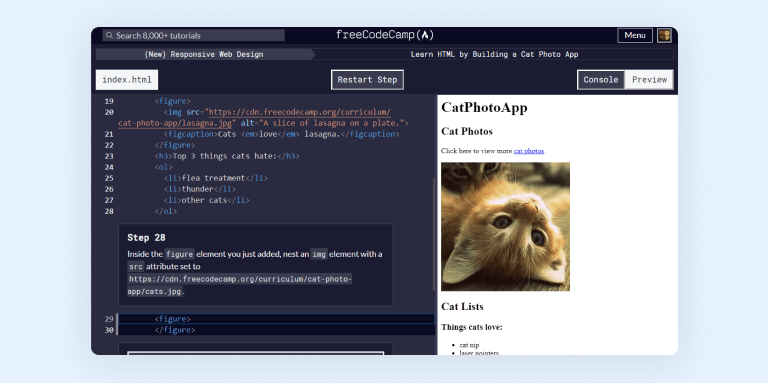Open the Menu button
The image size is (768, 383).
pos(635,35)
